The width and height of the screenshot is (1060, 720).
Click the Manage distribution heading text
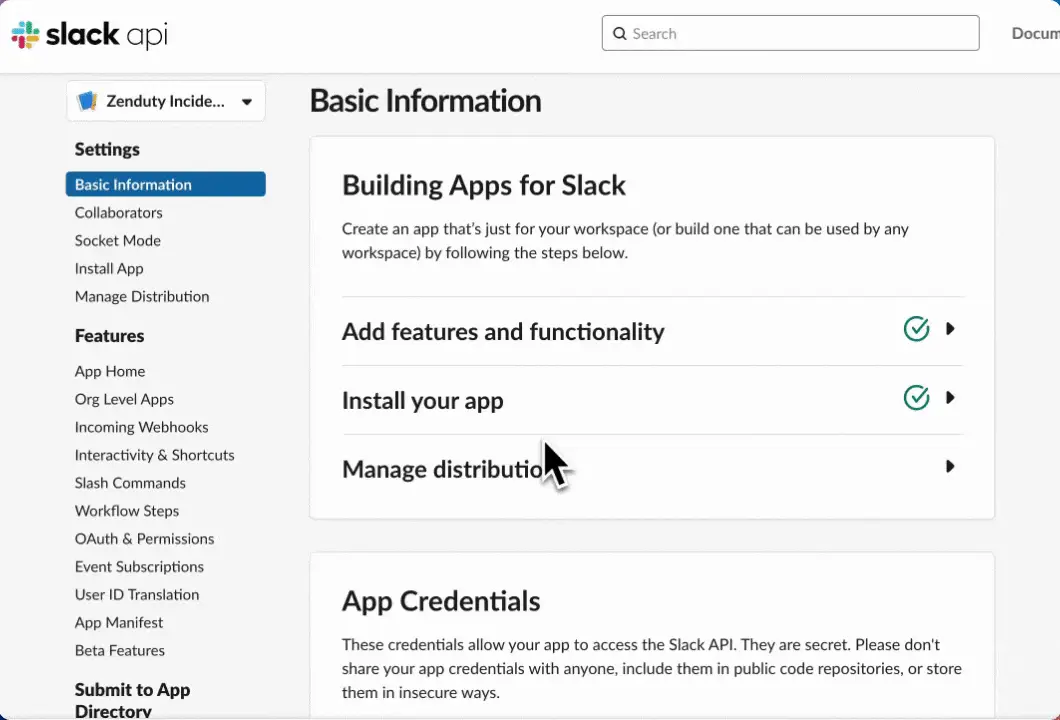tap(443, 469)
